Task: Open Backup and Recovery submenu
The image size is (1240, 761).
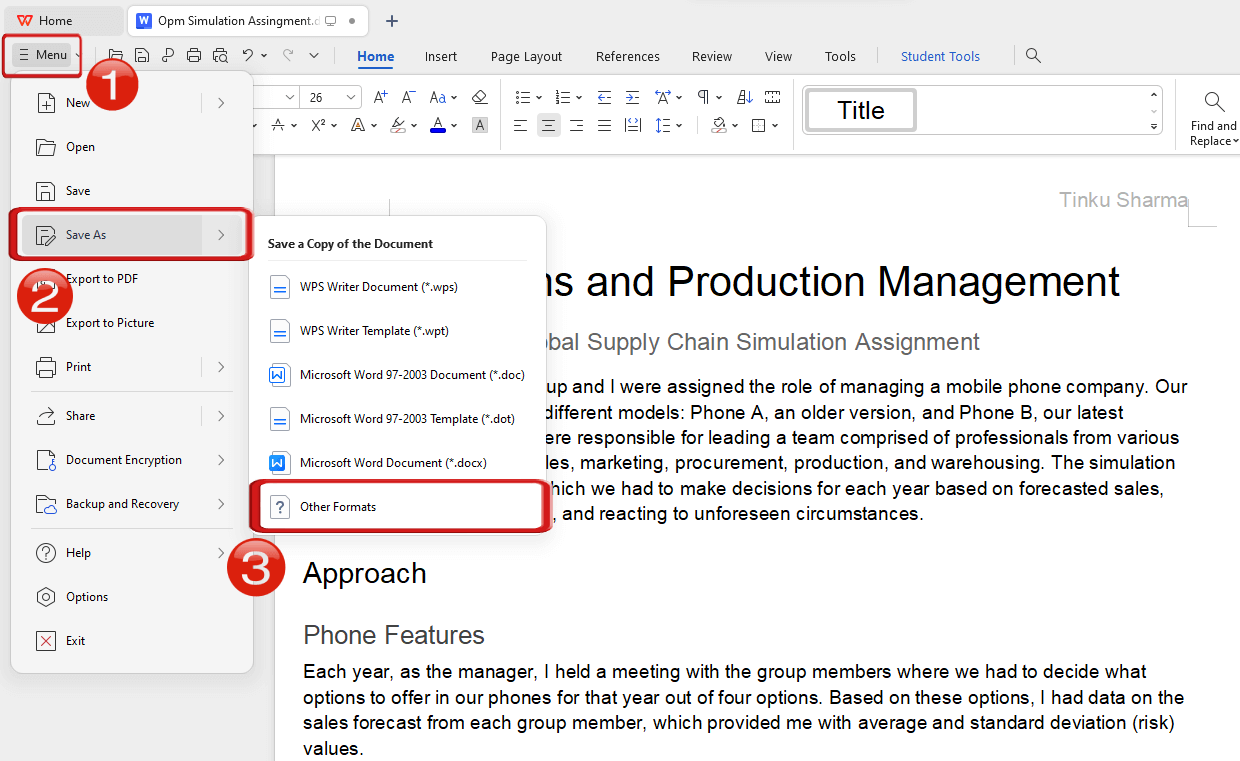Action: (132, 504)
